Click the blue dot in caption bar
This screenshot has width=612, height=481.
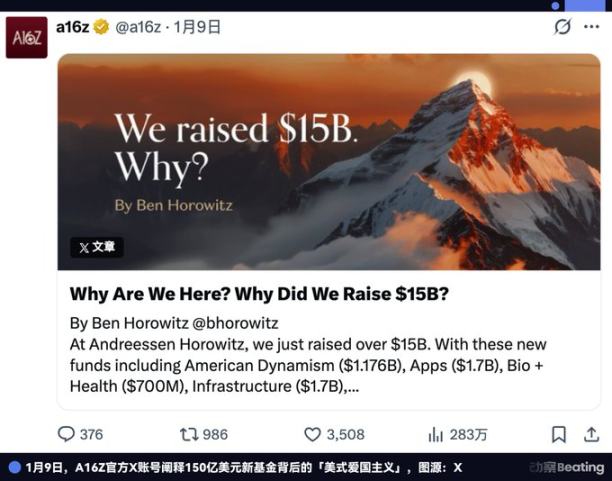(x=14, y=467)
